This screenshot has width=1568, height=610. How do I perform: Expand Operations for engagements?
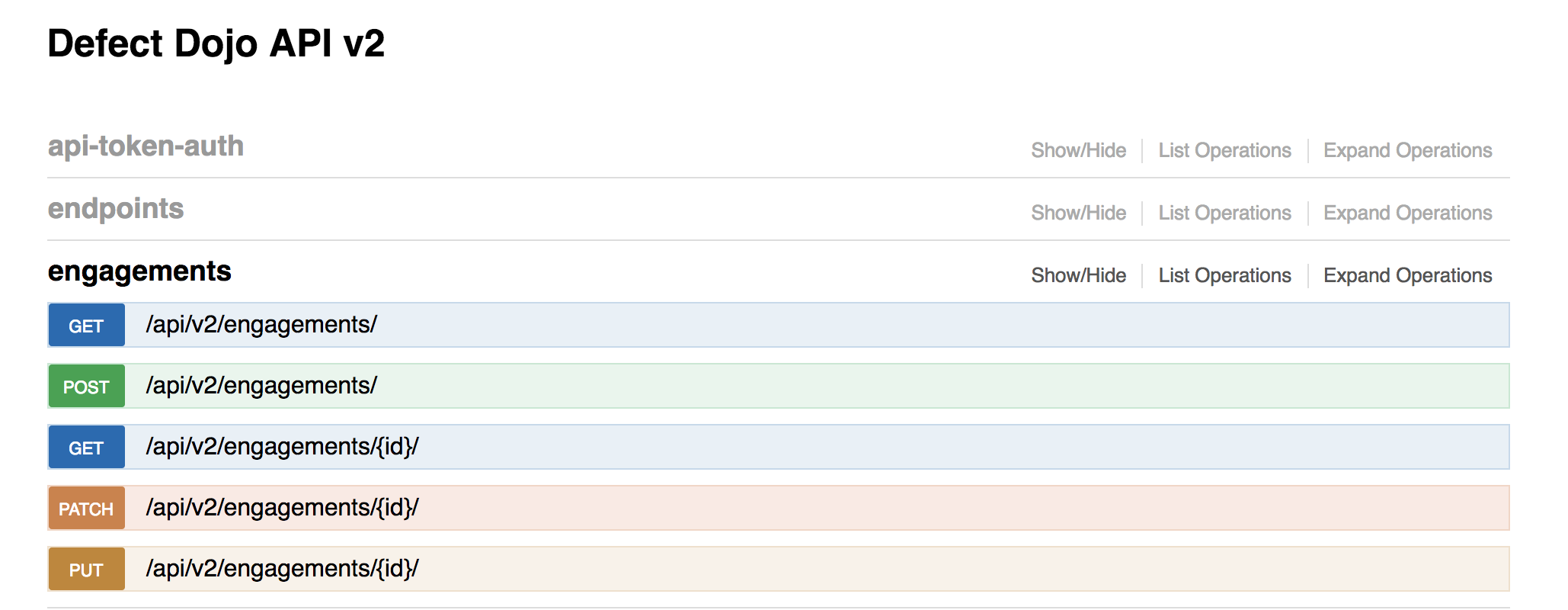[x=1407, y=275]
